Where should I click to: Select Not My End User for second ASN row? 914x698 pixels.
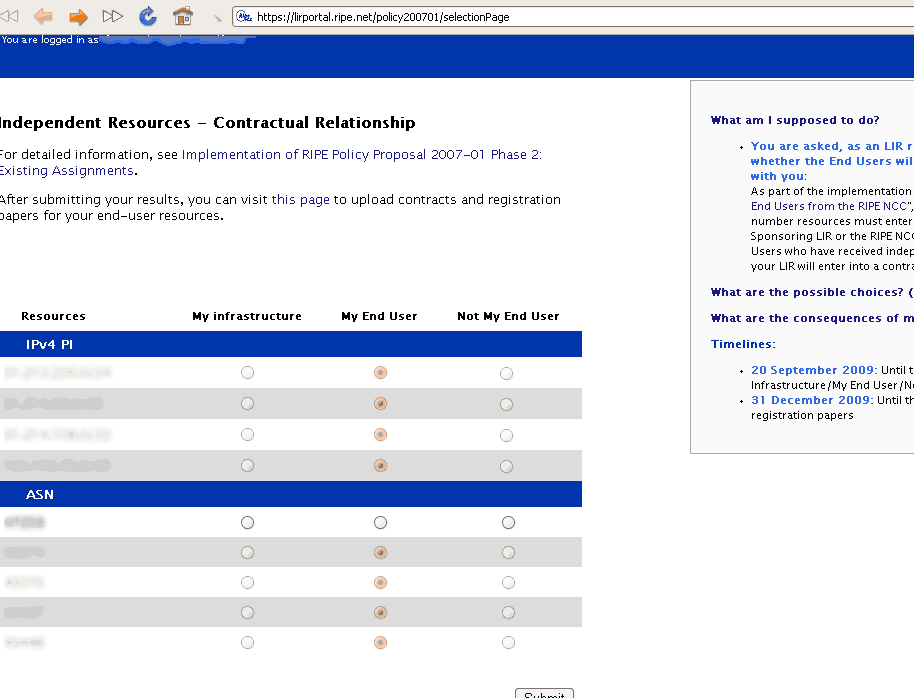pos(508,552)
